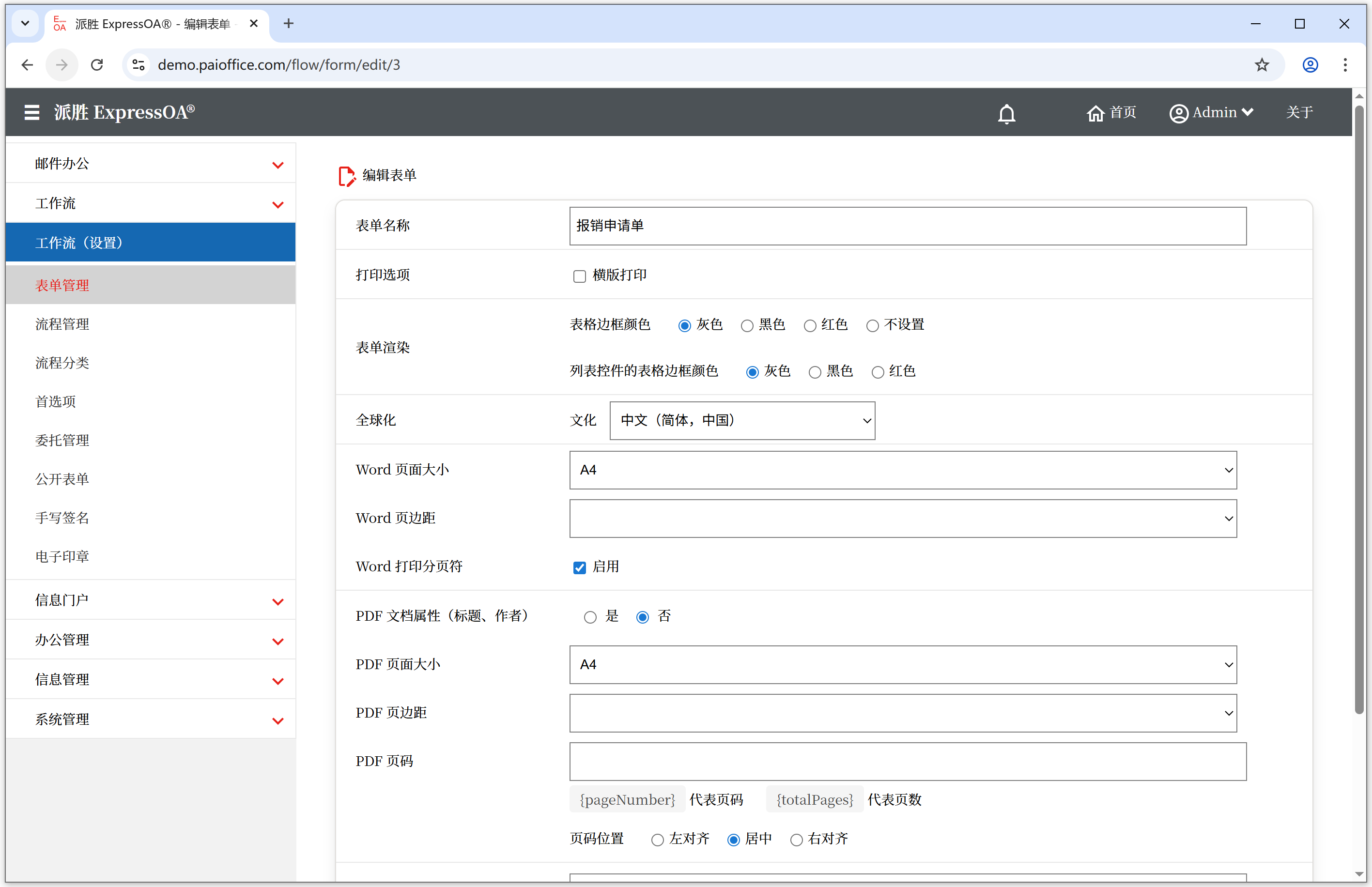The image size is (1372, 887).
Task: Bookmark this page with the star icon
Action: [x=1262, y=65]
